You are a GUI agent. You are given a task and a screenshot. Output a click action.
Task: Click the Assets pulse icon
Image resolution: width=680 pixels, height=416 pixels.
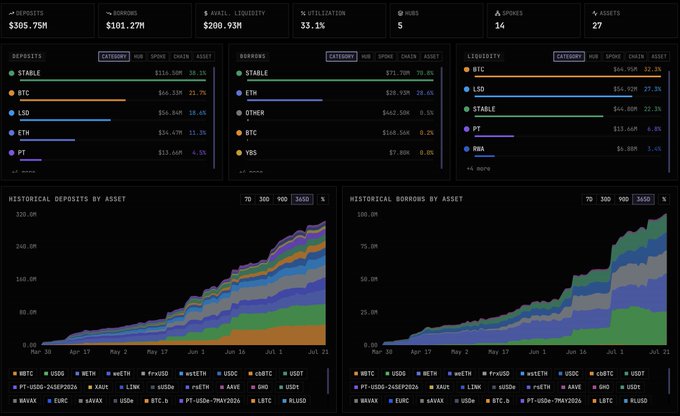[x=595, y=13]
